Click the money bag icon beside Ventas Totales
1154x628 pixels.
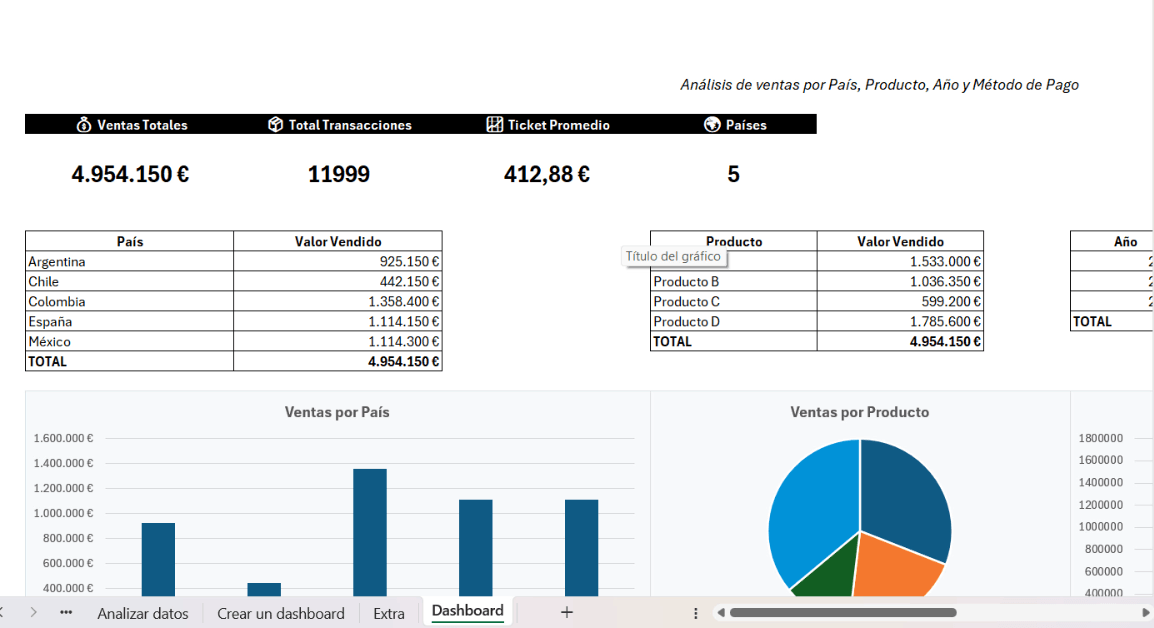(x=84, y=124)
